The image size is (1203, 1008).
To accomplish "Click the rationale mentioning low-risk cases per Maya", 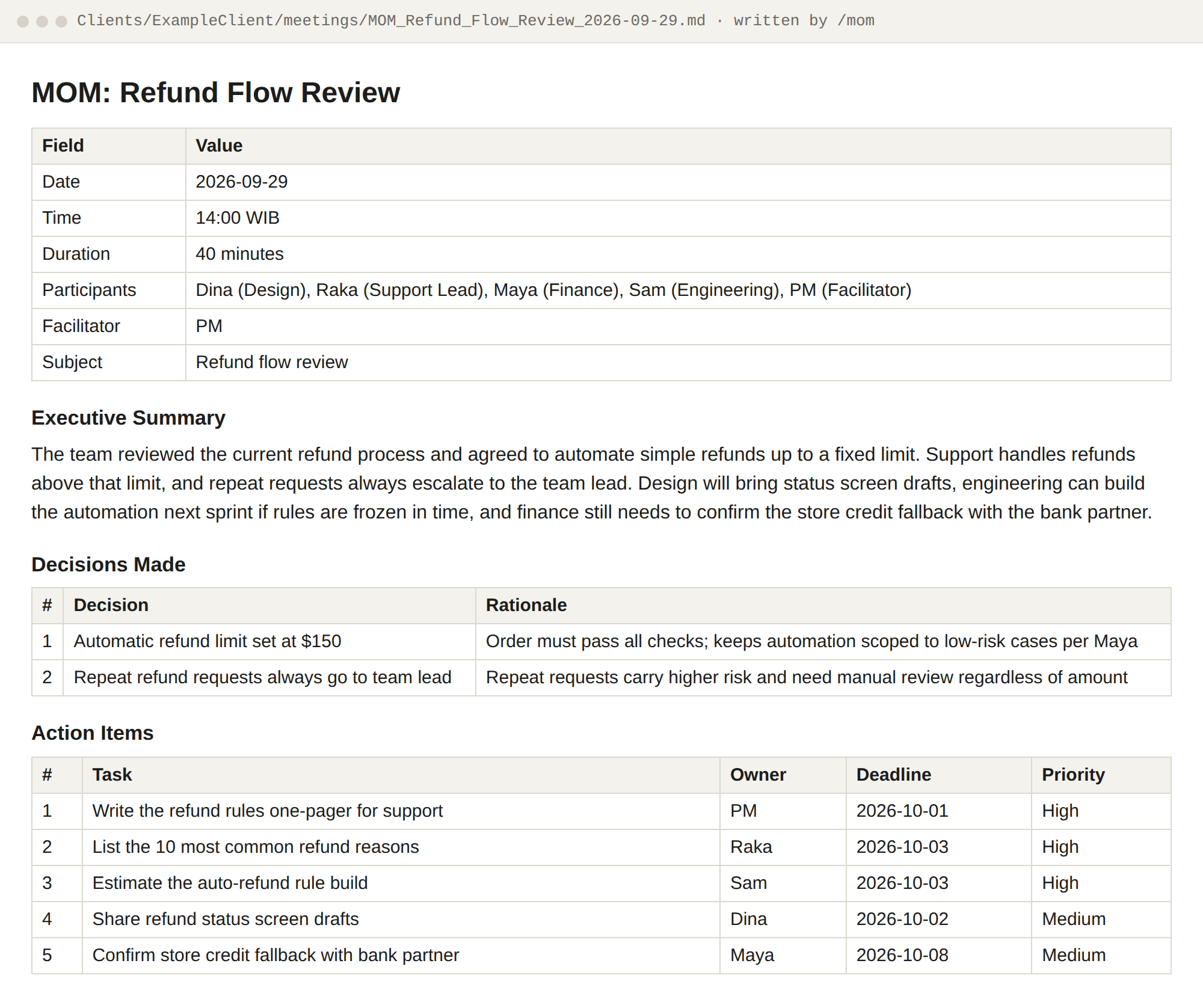I will point(811,641).
